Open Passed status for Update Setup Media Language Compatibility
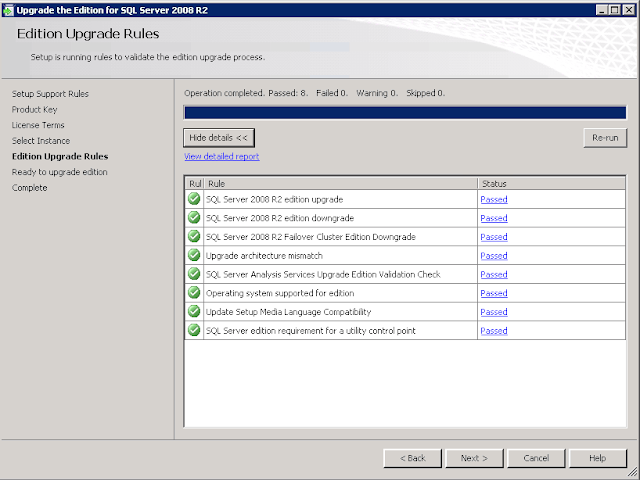 (494, 312)
